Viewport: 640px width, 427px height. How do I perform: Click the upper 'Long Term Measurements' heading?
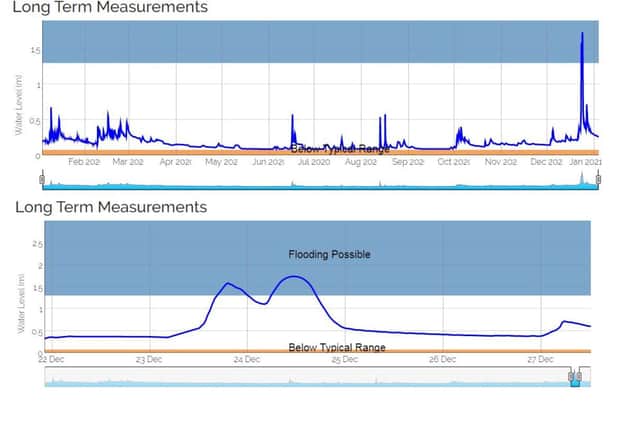[x=110, y=7]
